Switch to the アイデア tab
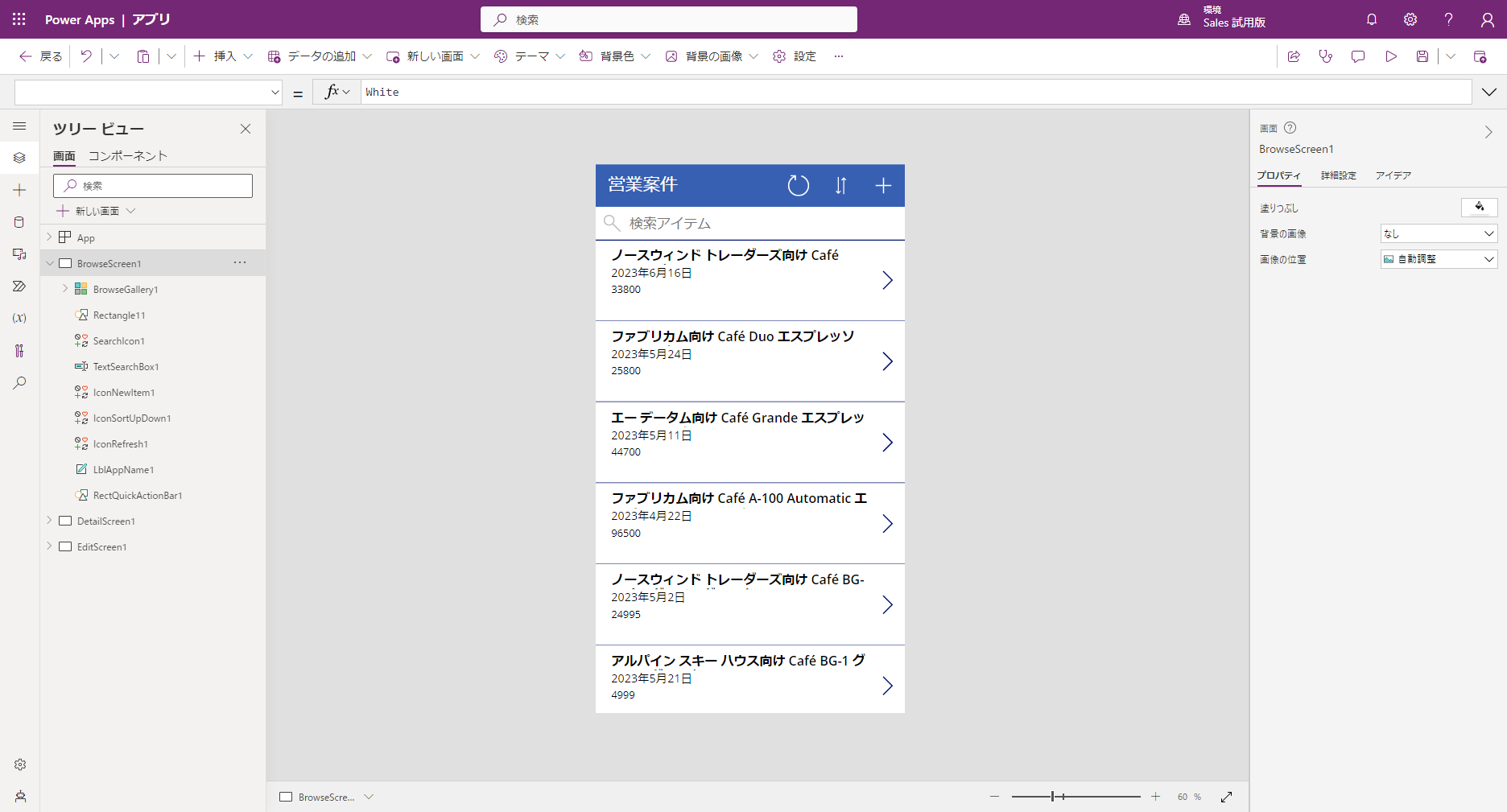 coord(1393,175)
